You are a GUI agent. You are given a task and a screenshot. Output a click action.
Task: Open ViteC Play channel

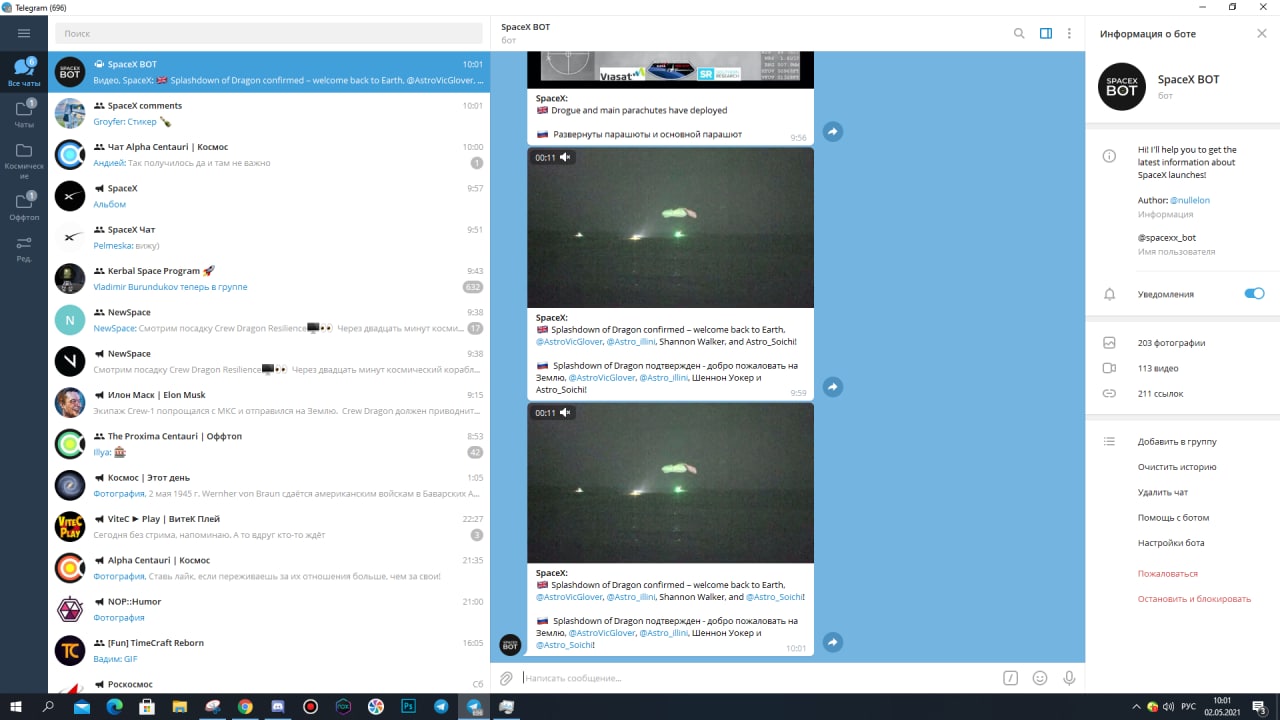pos(269,526)
